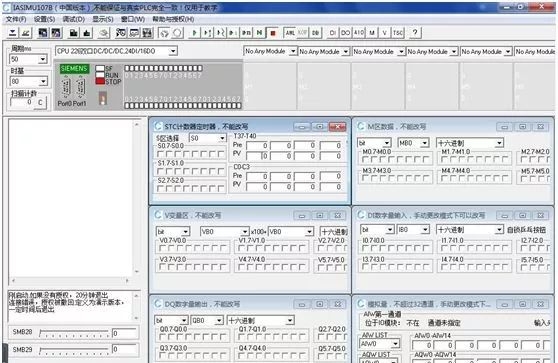Click the first T37-T40 Pre value field

257,146
